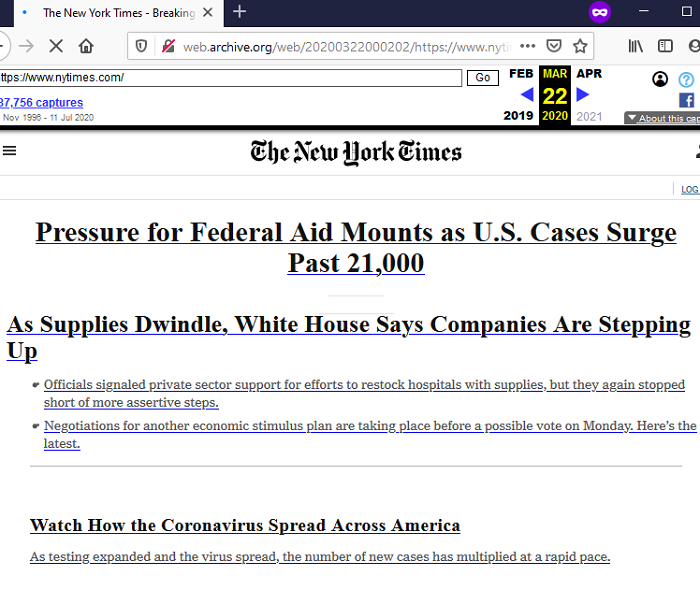Screen dimensions: 700x590
Task: Go to next capture blue arrow
Action: tap(583, 94)
